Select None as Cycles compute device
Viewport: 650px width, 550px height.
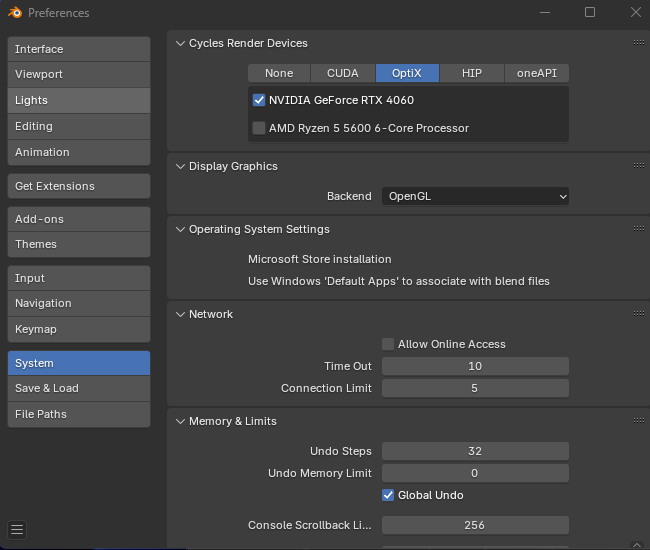click(279, 73)
